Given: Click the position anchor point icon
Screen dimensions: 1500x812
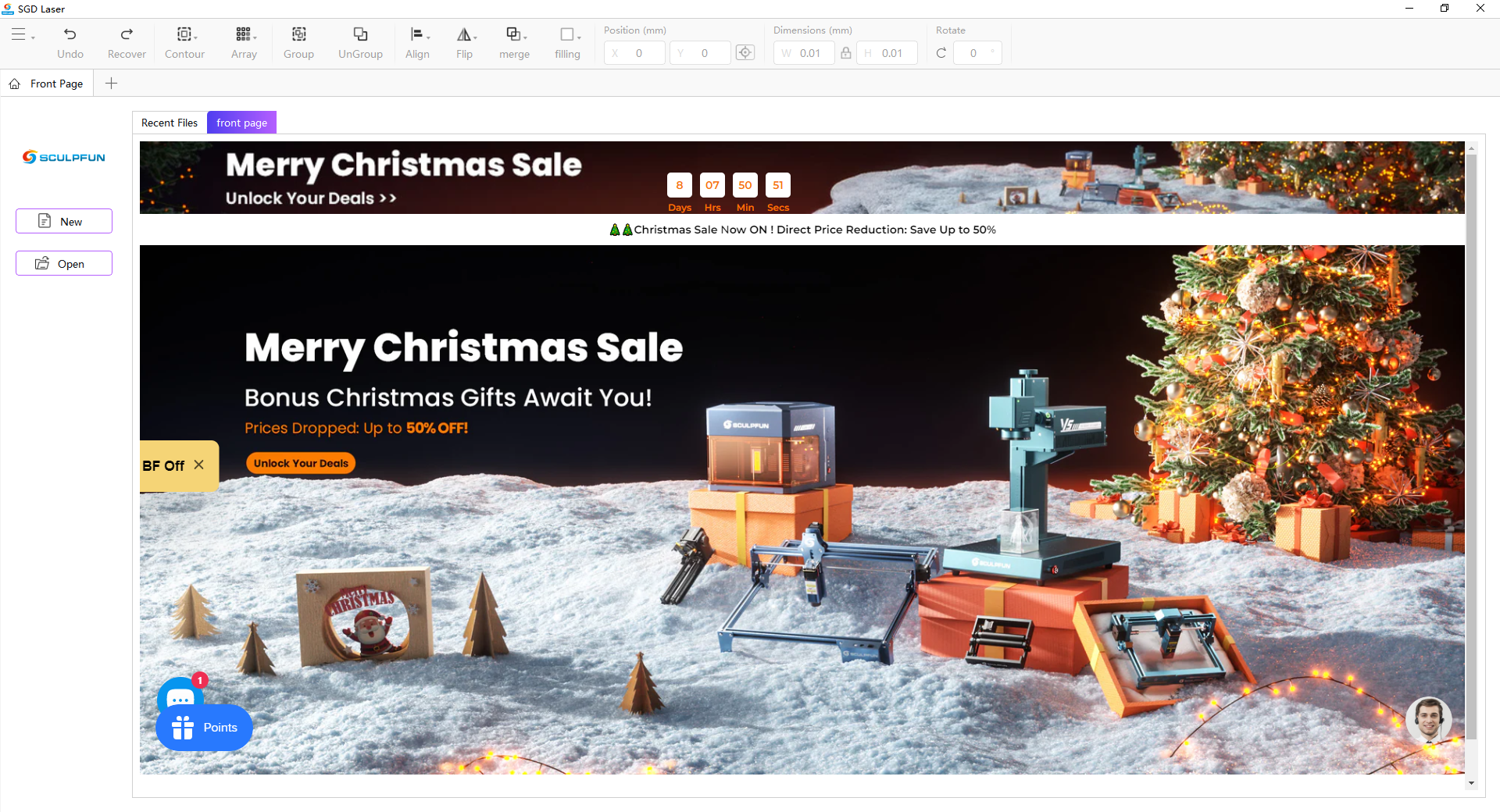Looking at the screenshot, I should [745, 53].
